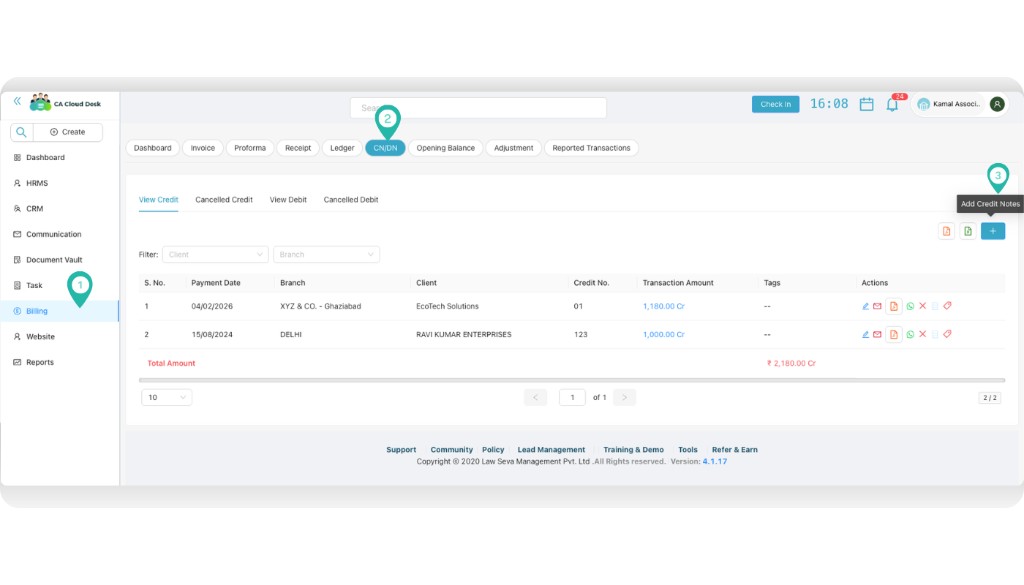Open the View Debit tab
This screenshot has width=1024, height=585.
point(288,198)
